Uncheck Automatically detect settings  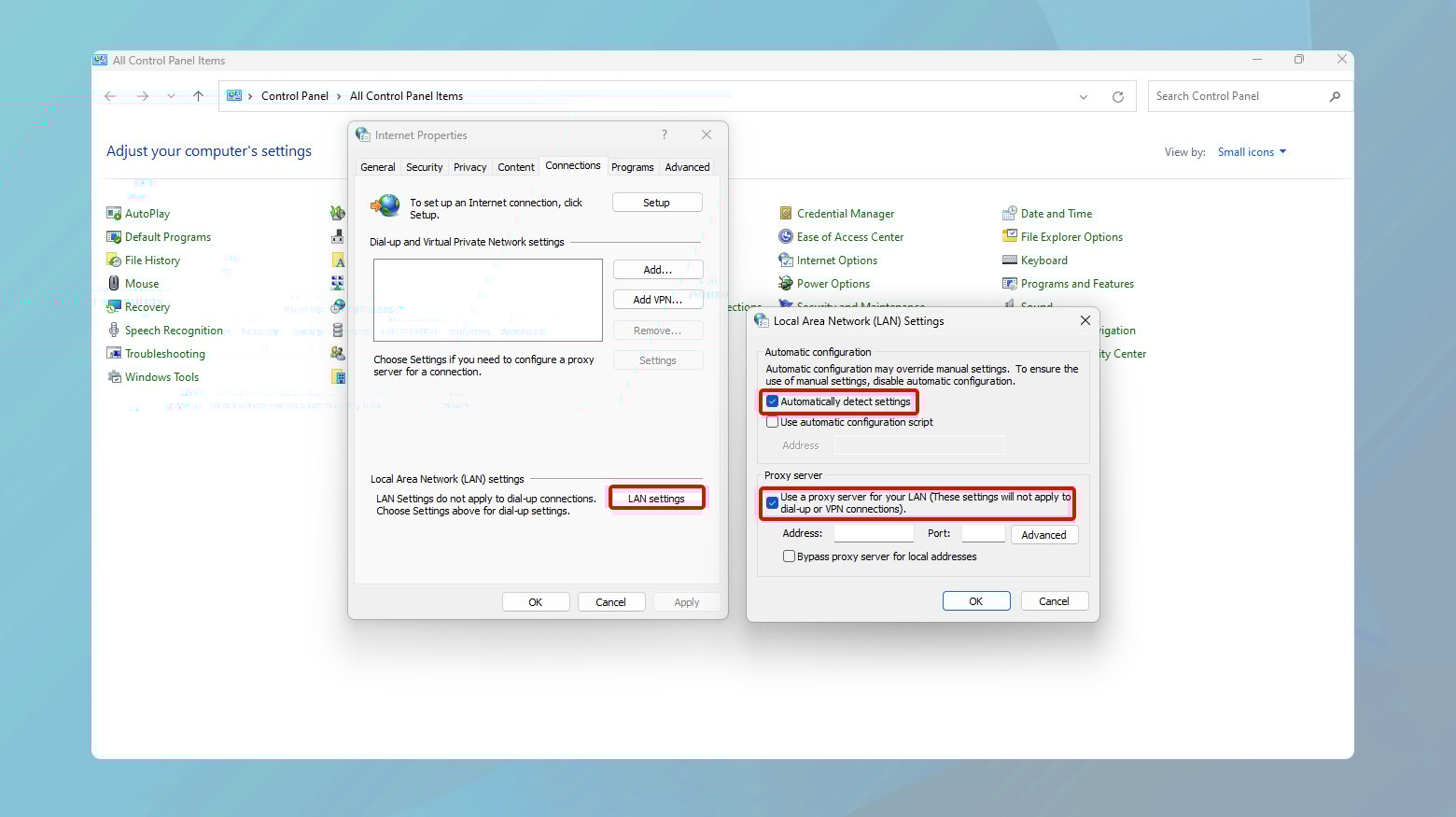773,401
